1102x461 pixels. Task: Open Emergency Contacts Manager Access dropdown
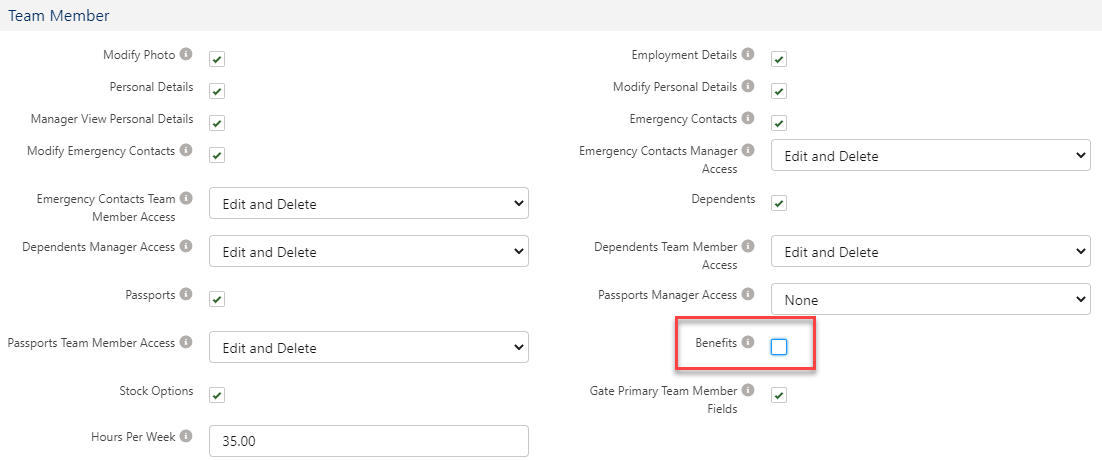[930, 156]
